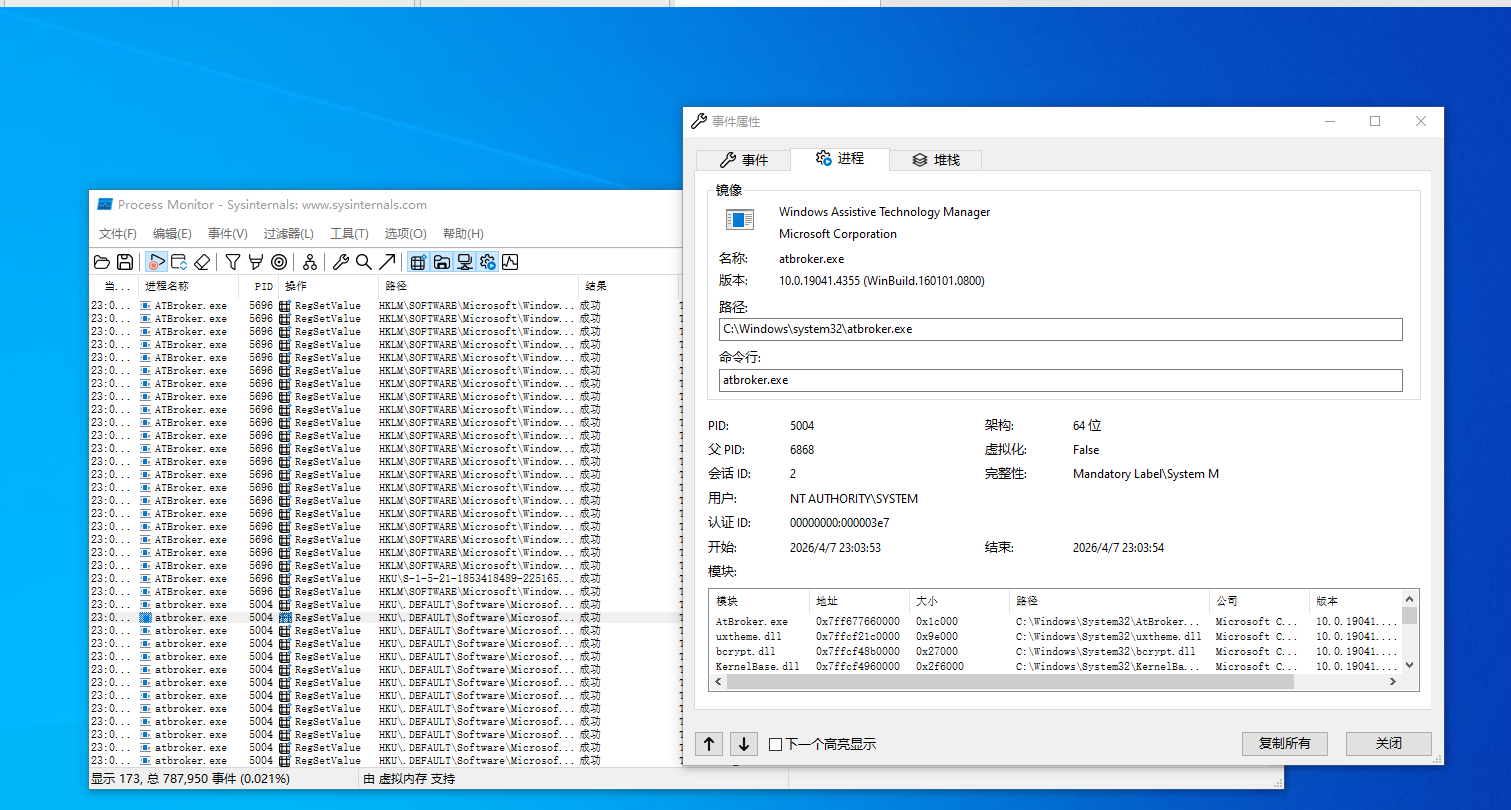Click the module list vertical scrollbar thumb

pyautogui.click(x=1409, y=615)
